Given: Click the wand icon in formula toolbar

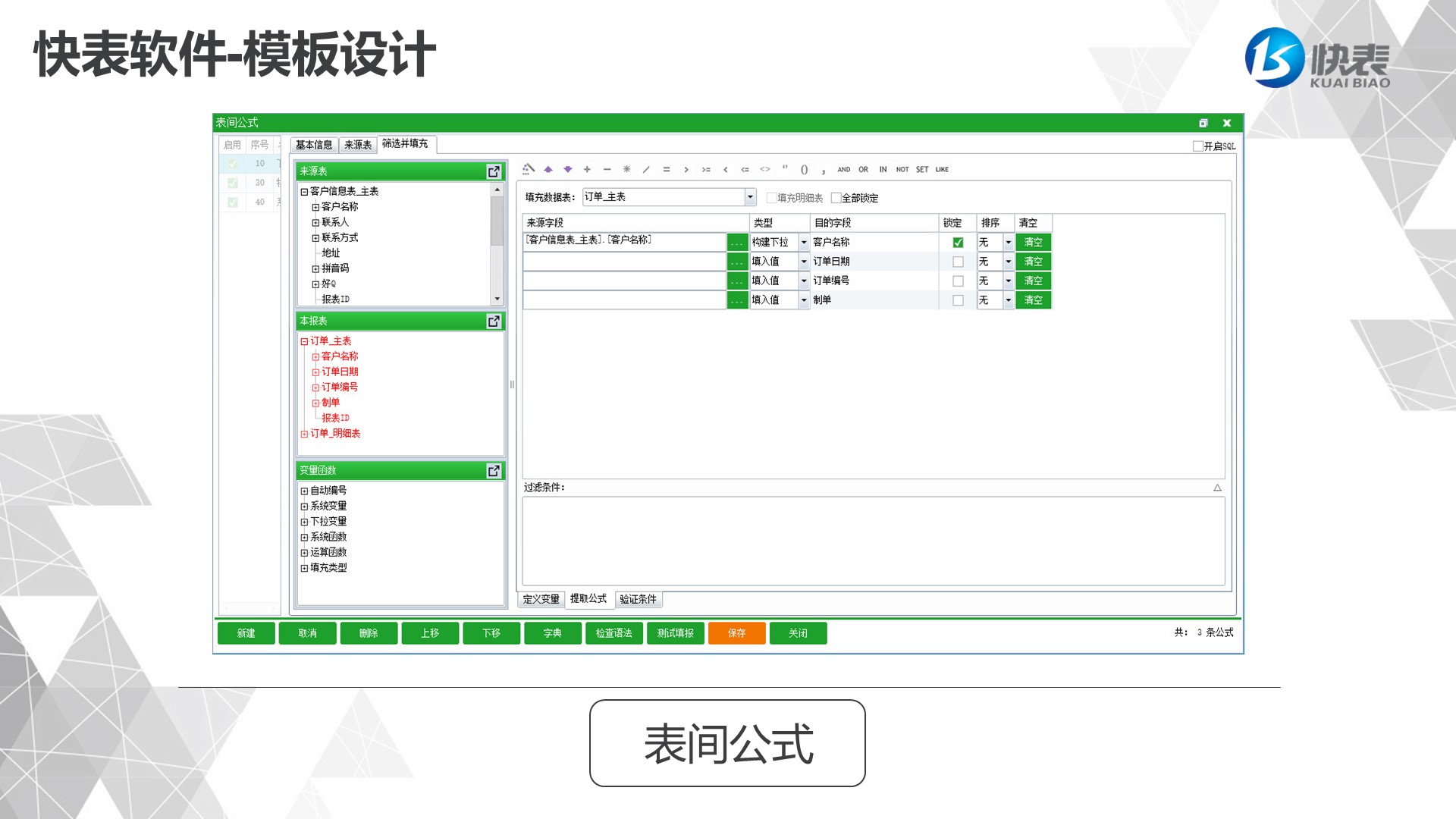Looking at the screenshot, I should (x=529, y=169).
